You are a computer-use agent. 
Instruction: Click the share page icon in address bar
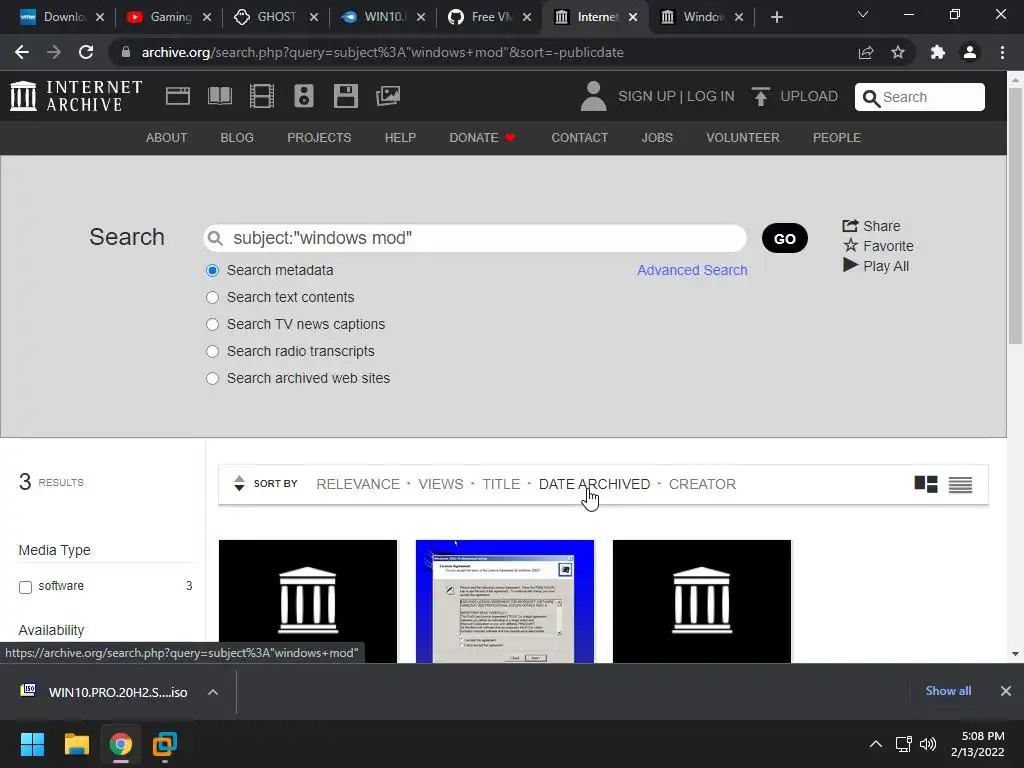coord(866,52)
